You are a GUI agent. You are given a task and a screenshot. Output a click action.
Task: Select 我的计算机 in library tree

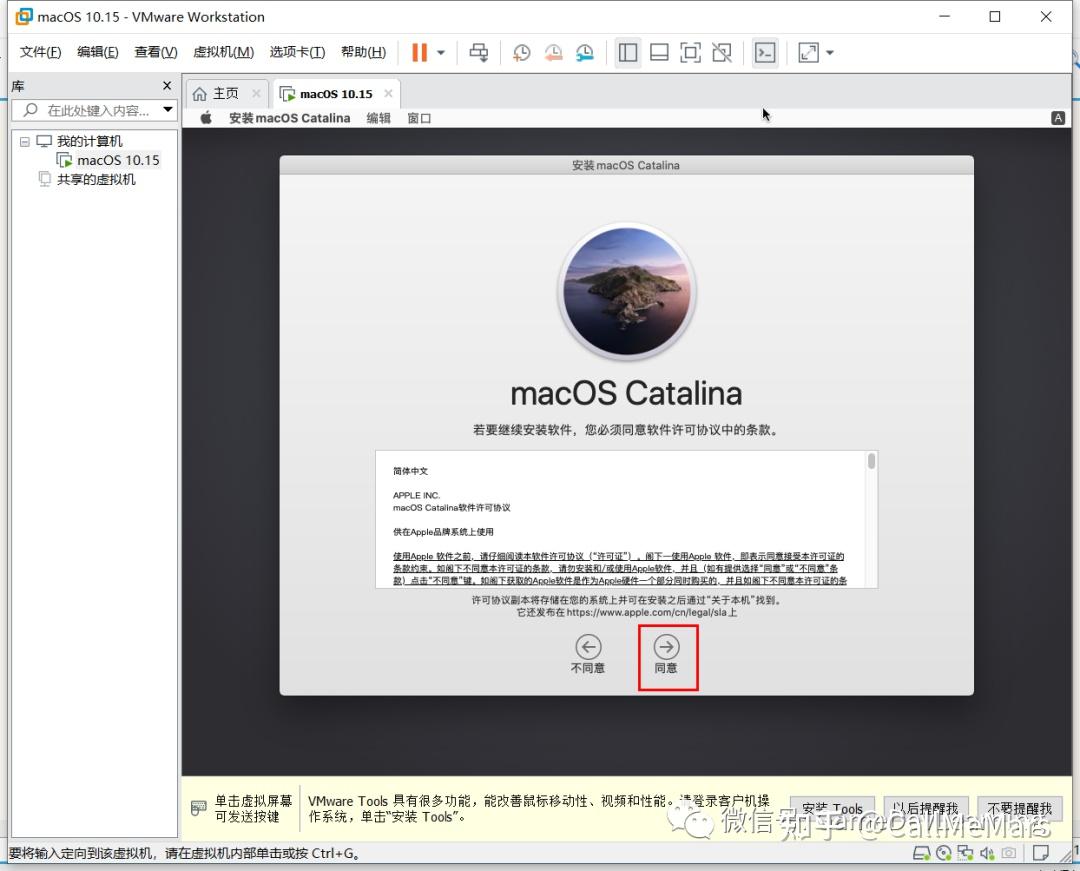90,141
